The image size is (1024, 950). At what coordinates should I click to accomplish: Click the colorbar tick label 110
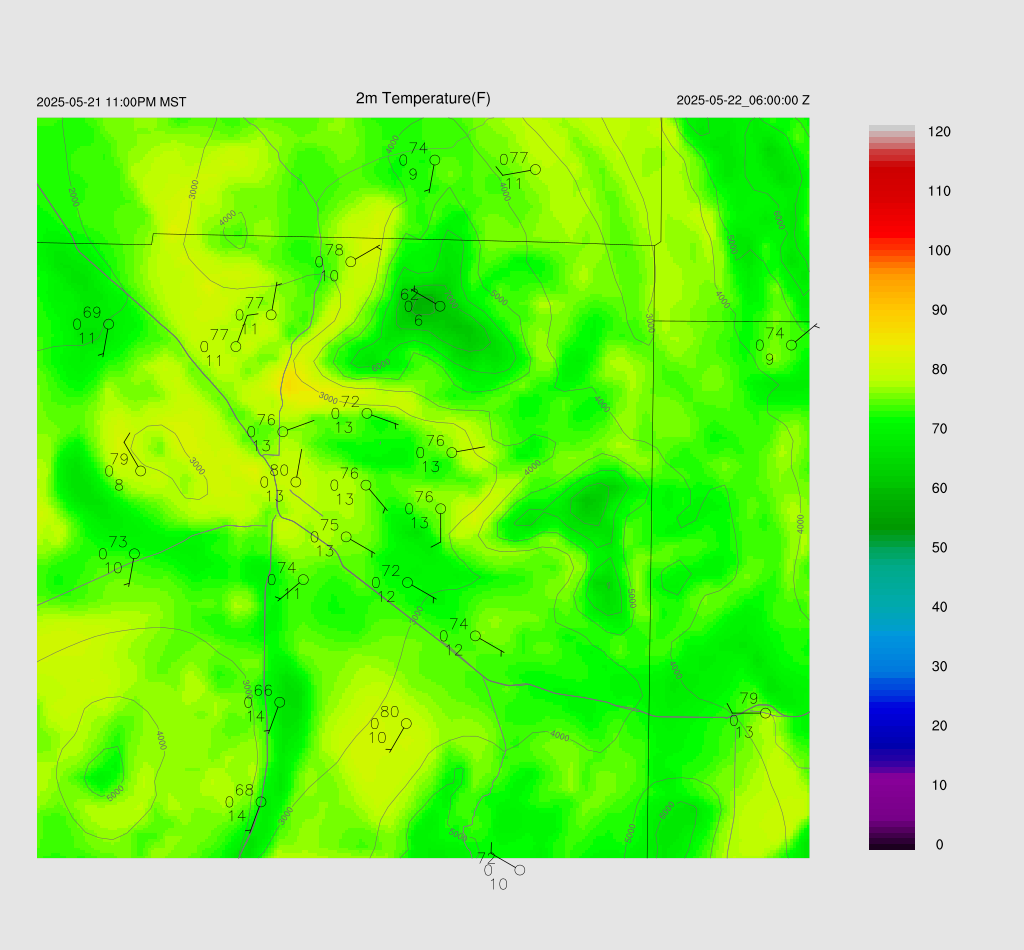939,191
